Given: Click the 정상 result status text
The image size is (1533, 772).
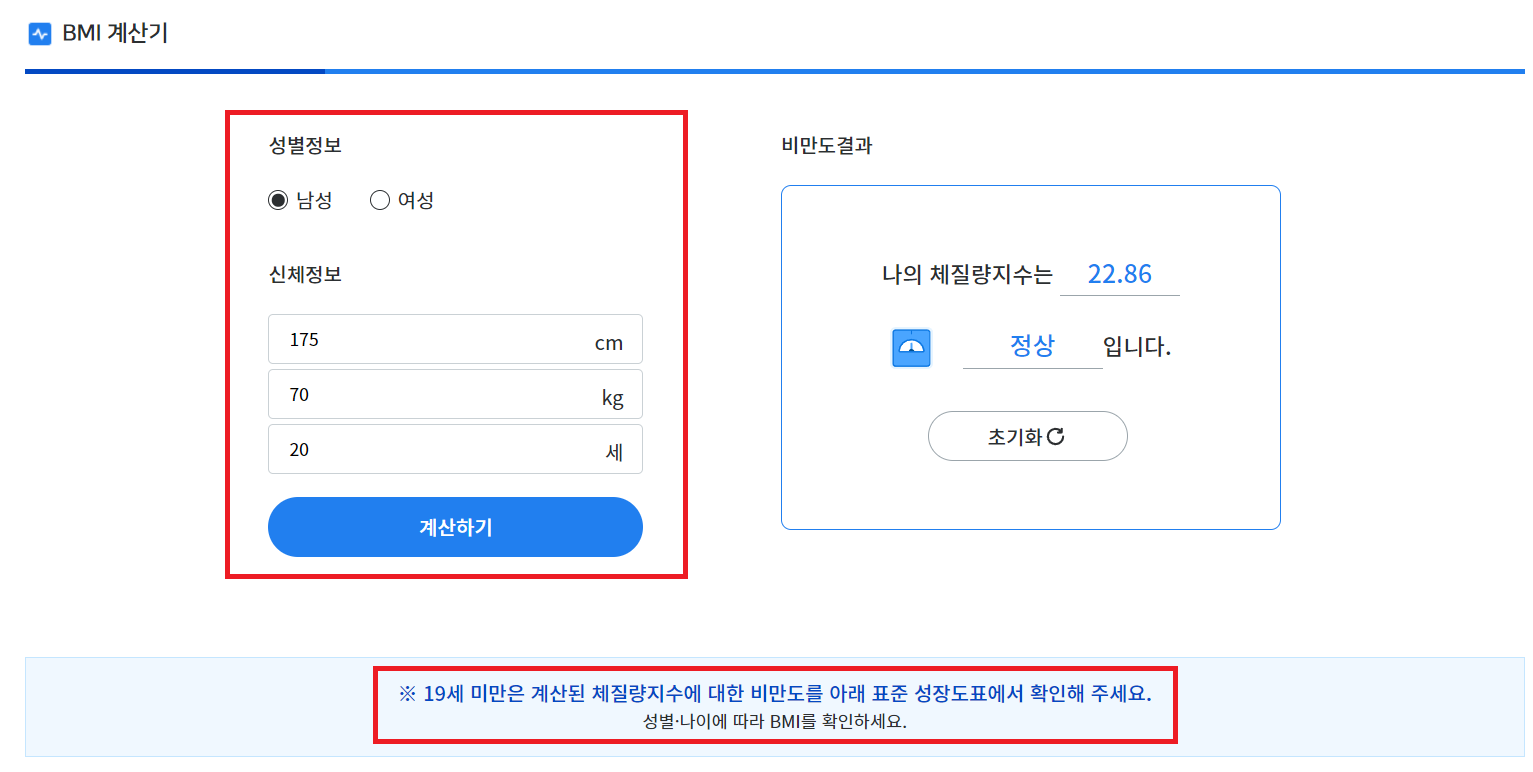Looking at the screenshot, I should click(1031, 347).
